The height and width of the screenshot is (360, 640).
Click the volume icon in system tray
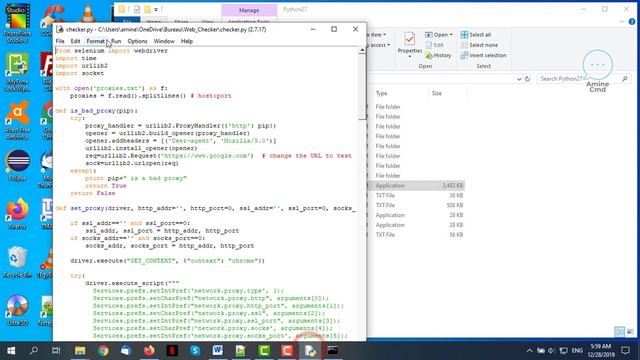click(x=551, y=351)
